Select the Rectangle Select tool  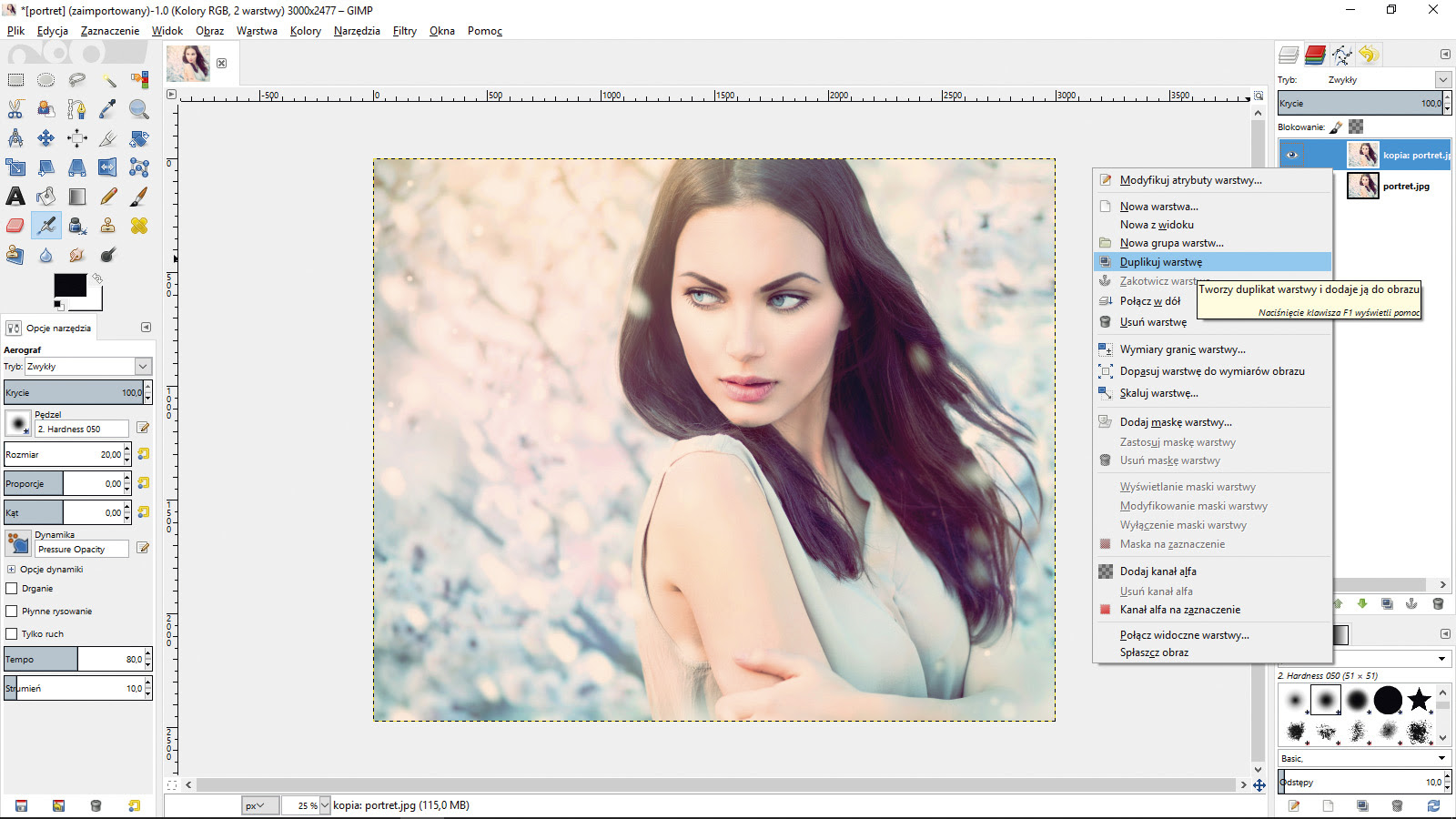point(15,80)
